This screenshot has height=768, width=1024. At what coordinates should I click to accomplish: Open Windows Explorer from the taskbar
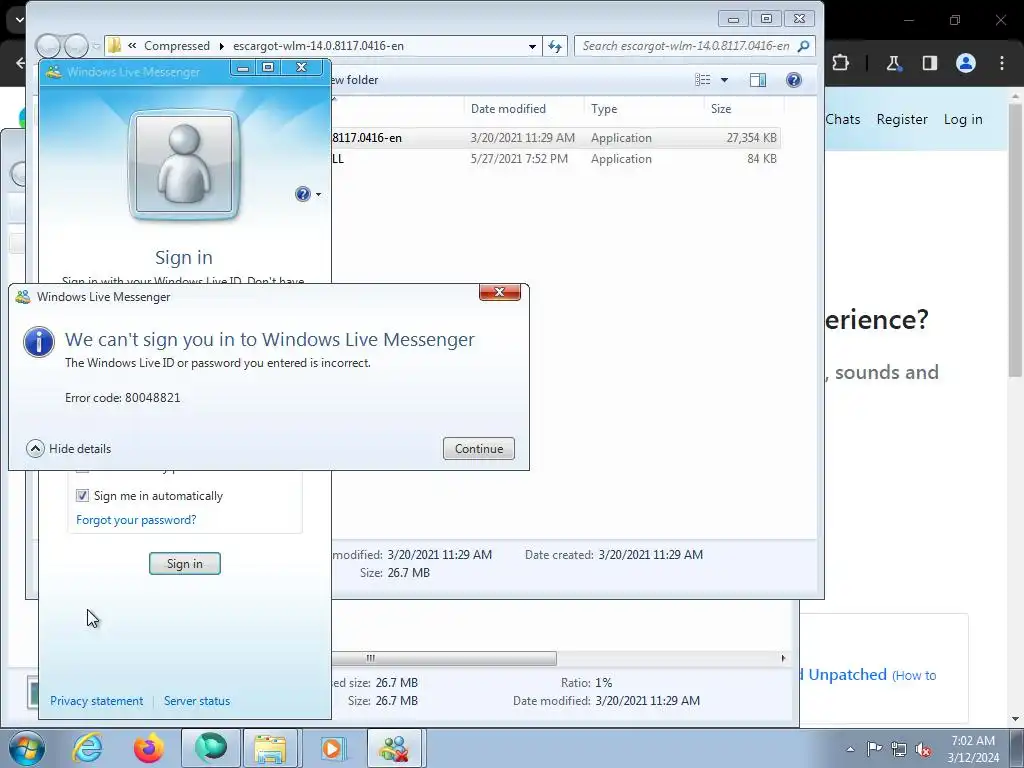tap(270, 748)
